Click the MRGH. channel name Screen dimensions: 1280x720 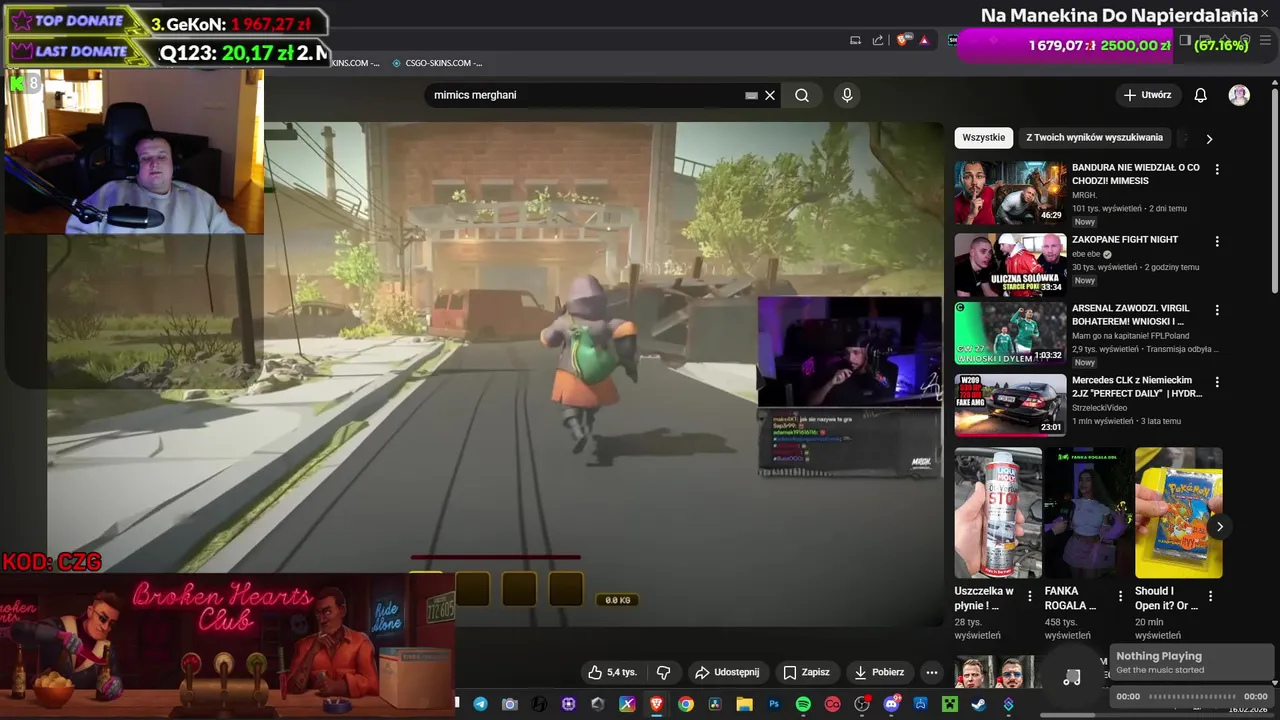(x=1084, y=195)
